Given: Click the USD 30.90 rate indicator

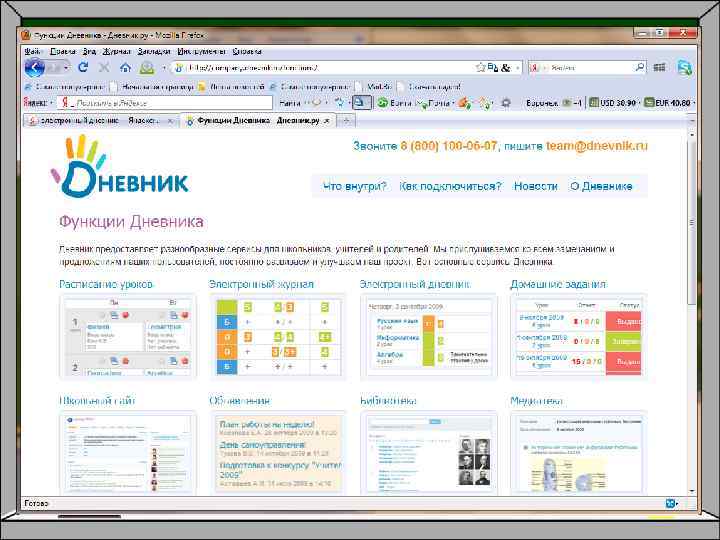Looking at the screenshot, I should pos(613,103).
